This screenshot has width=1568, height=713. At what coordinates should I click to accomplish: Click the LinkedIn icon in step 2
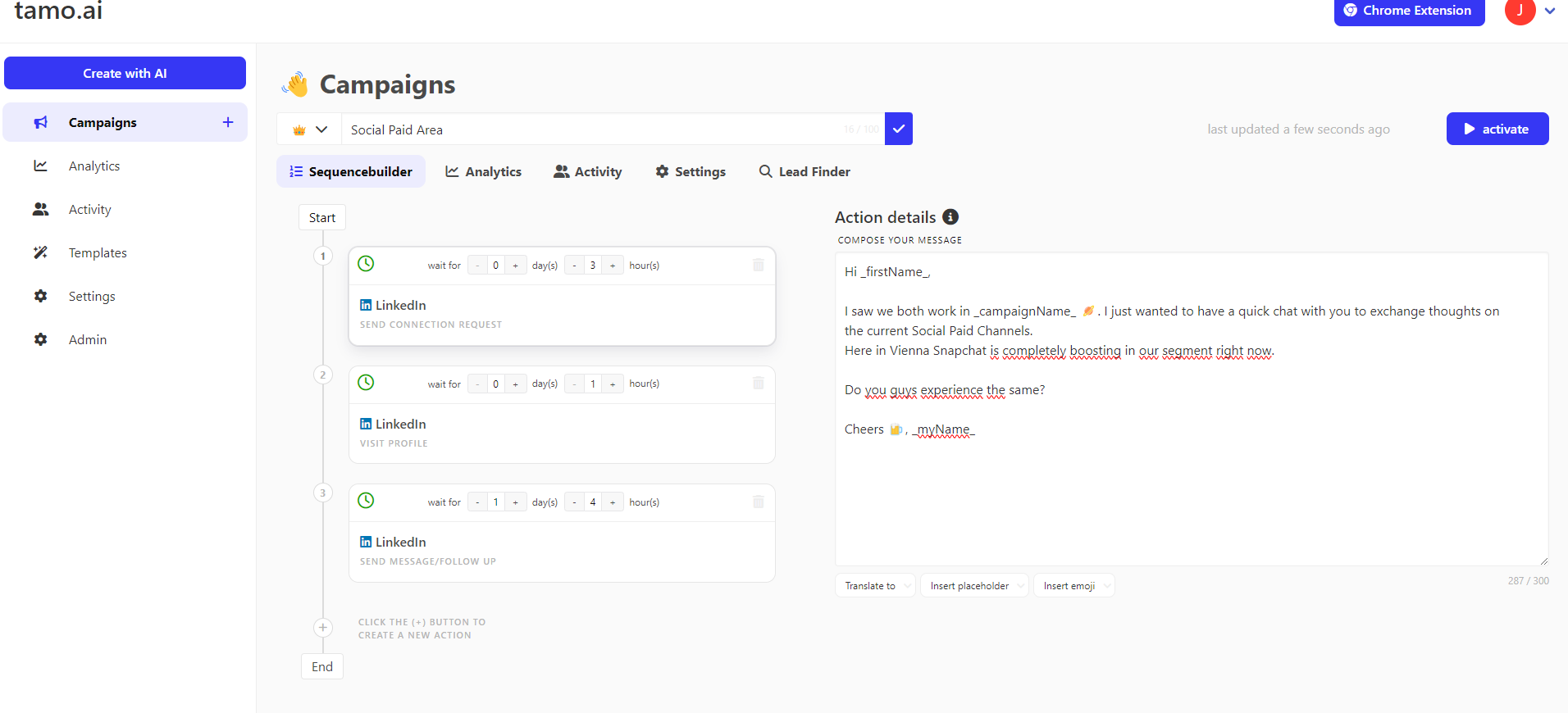366,424
